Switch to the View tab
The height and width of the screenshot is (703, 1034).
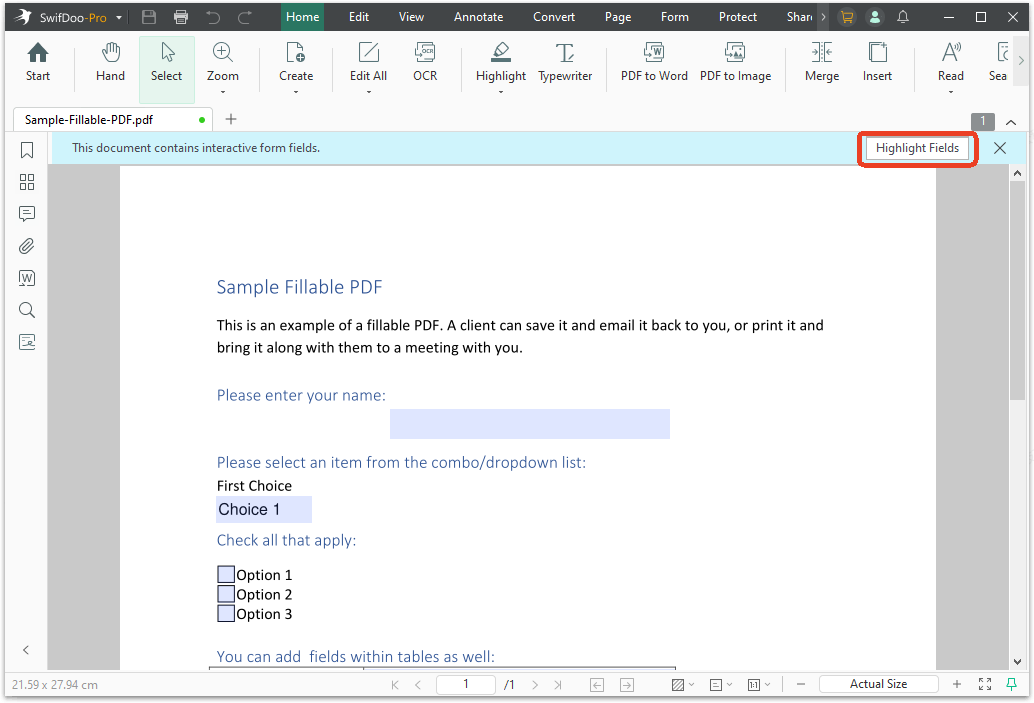click(x=411, y=17)
